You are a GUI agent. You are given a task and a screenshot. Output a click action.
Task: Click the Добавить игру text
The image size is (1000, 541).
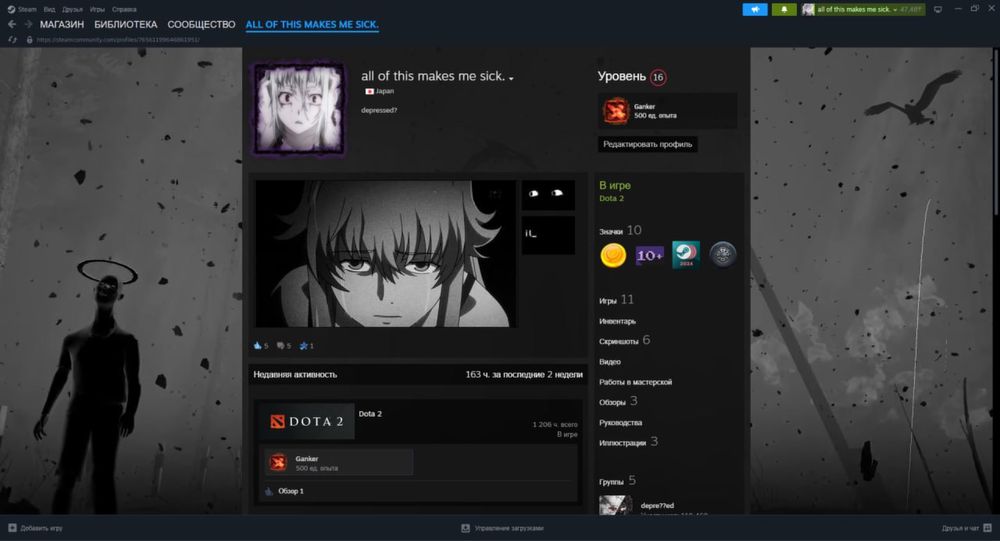click(x=41, y=528)
